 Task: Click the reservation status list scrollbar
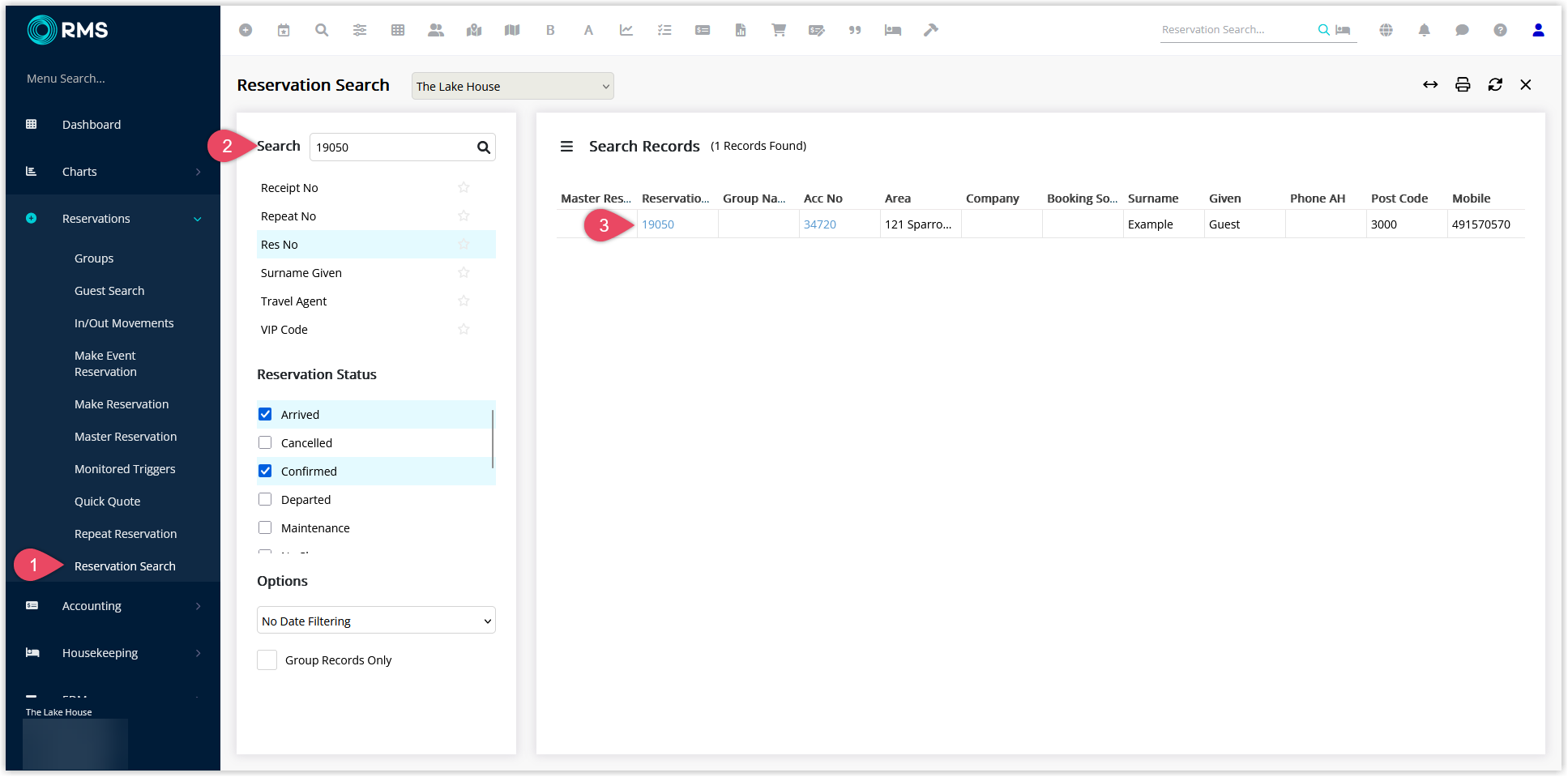click(493, 438)
